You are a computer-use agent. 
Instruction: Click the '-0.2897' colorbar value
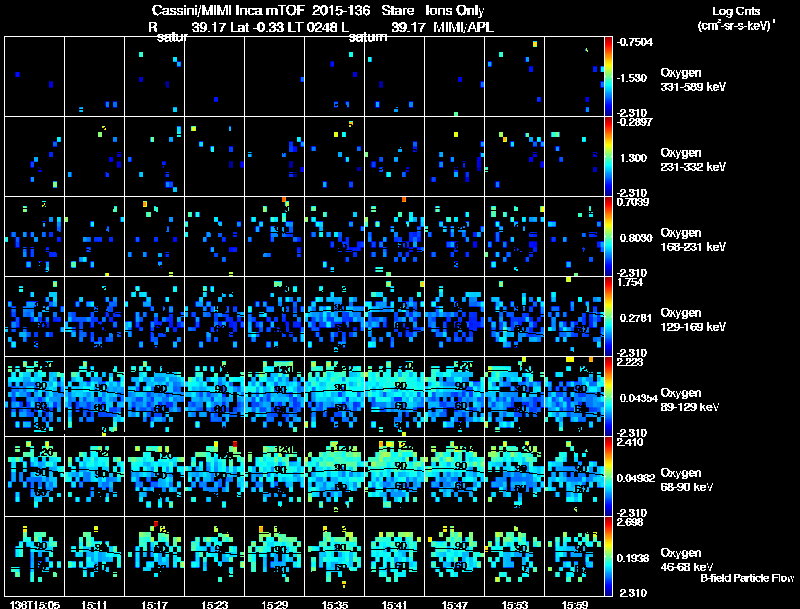point(635,122)
